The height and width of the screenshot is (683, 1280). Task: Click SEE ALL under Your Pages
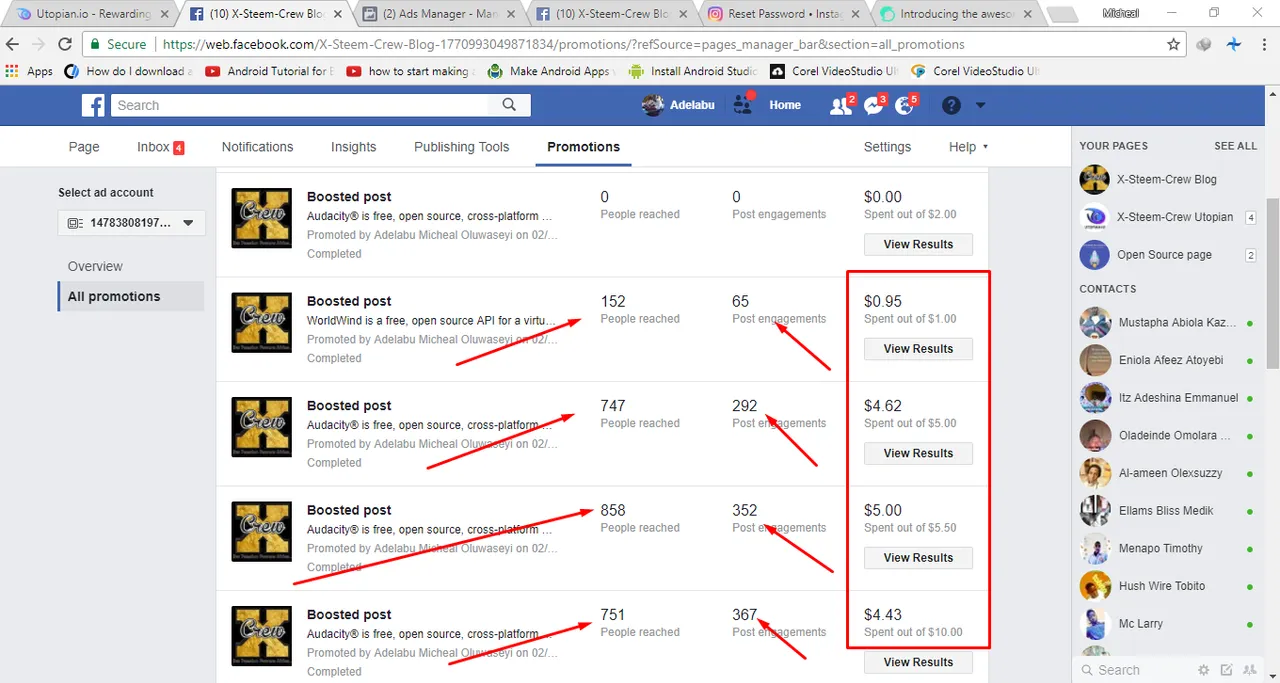1235,146
